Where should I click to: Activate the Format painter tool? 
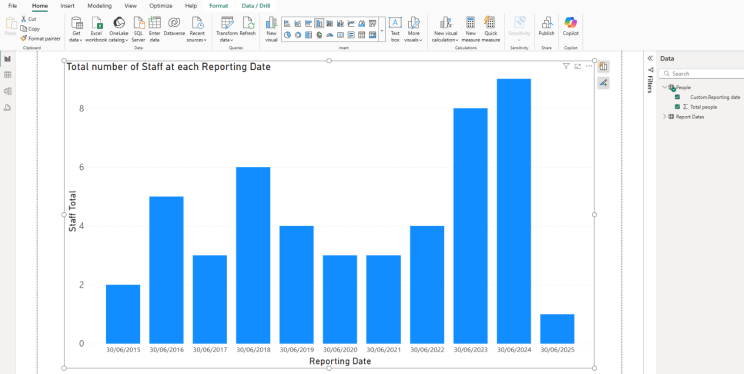[x=41, y=38]
